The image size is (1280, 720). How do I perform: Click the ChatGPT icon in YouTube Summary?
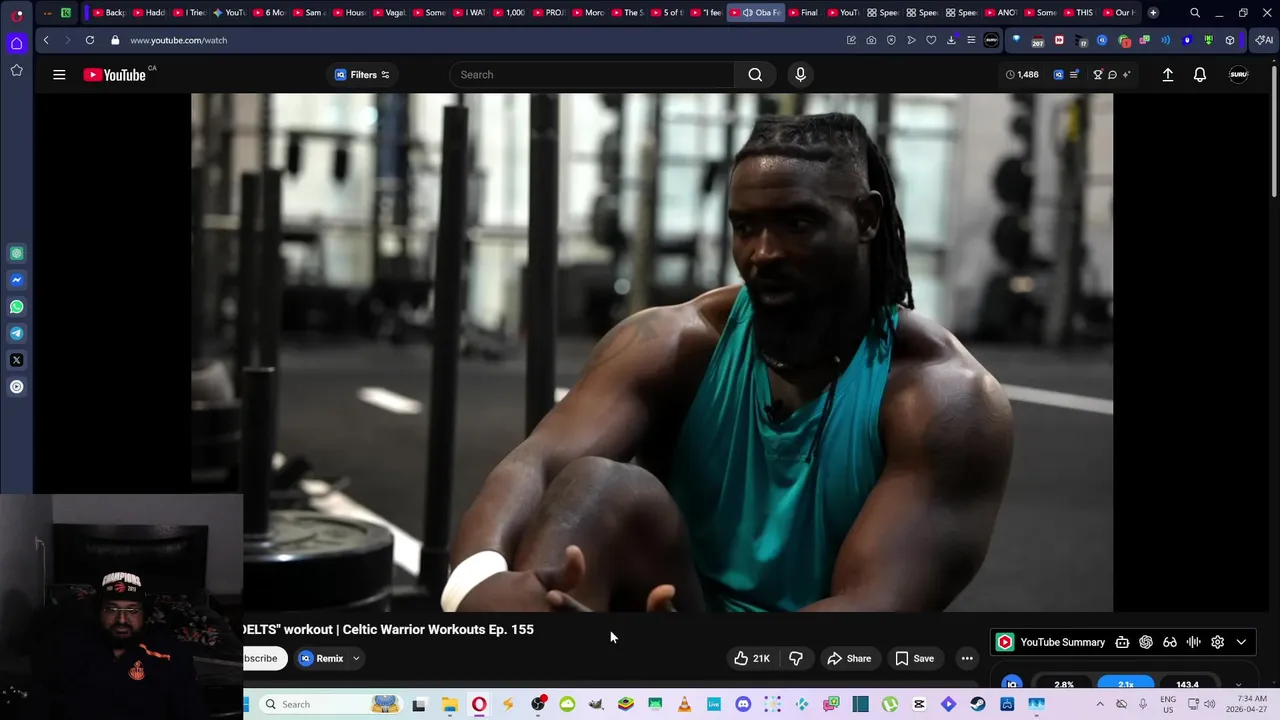tap(1146, 642)
